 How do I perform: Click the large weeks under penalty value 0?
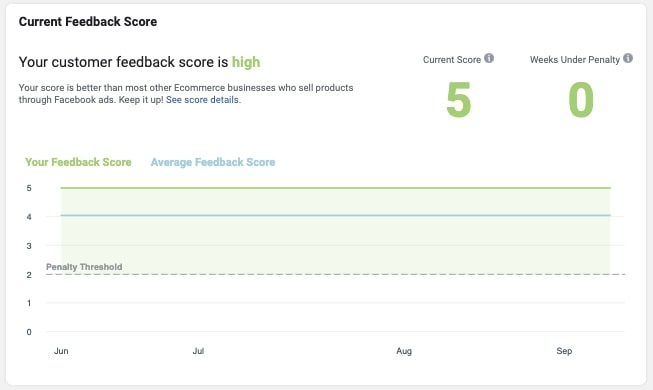tap(581, 100)
